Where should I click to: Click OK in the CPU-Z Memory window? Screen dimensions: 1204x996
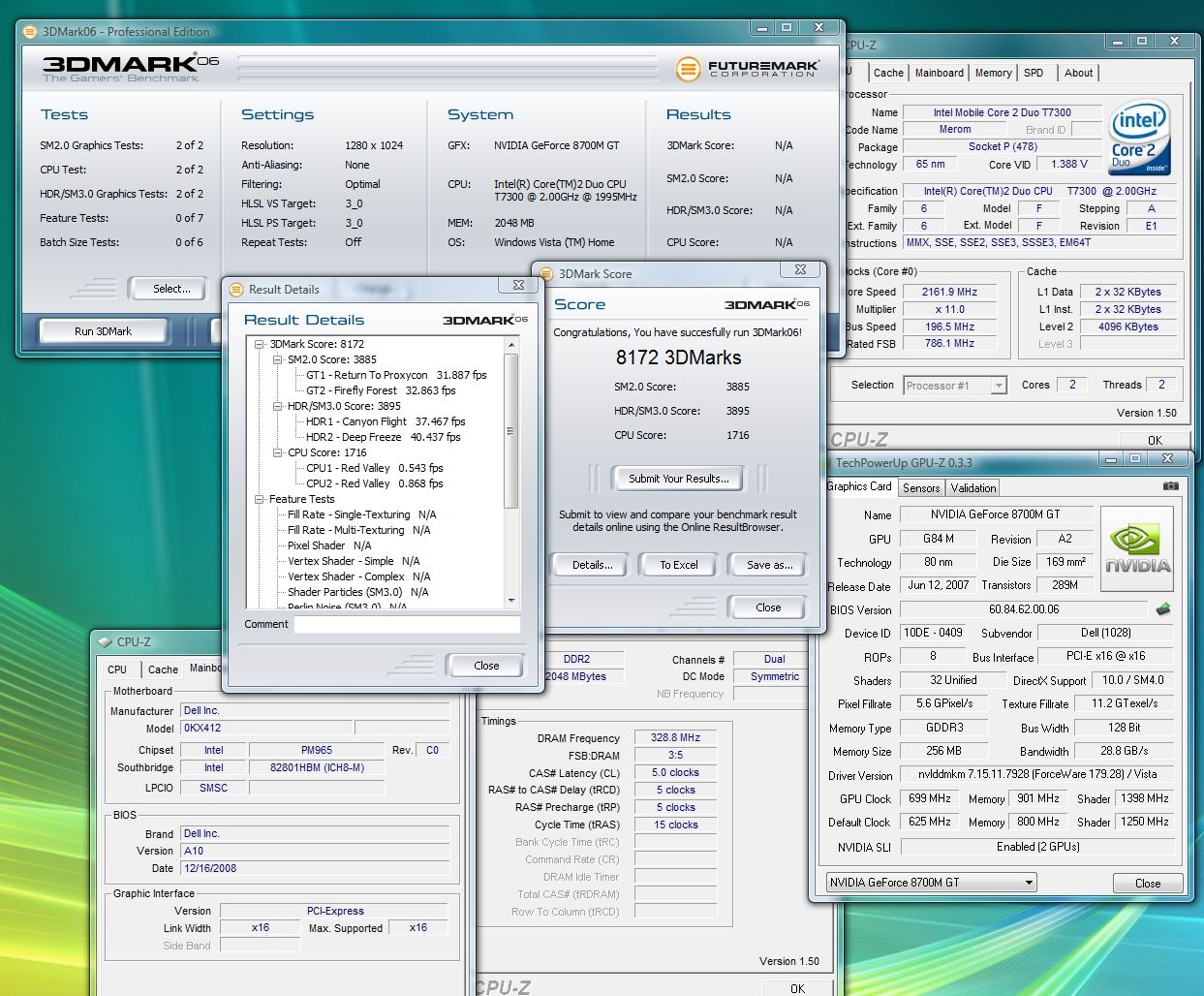click(x=797, y=988)
